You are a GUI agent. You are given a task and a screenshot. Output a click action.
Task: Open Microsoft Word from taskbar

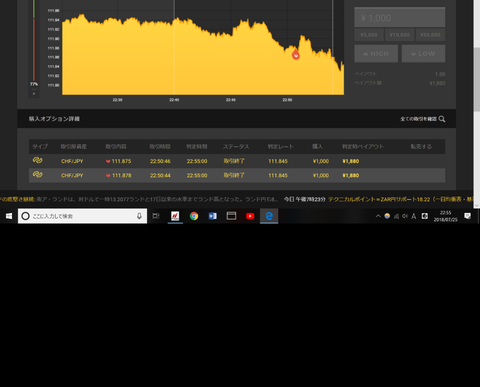click(213, 216)
